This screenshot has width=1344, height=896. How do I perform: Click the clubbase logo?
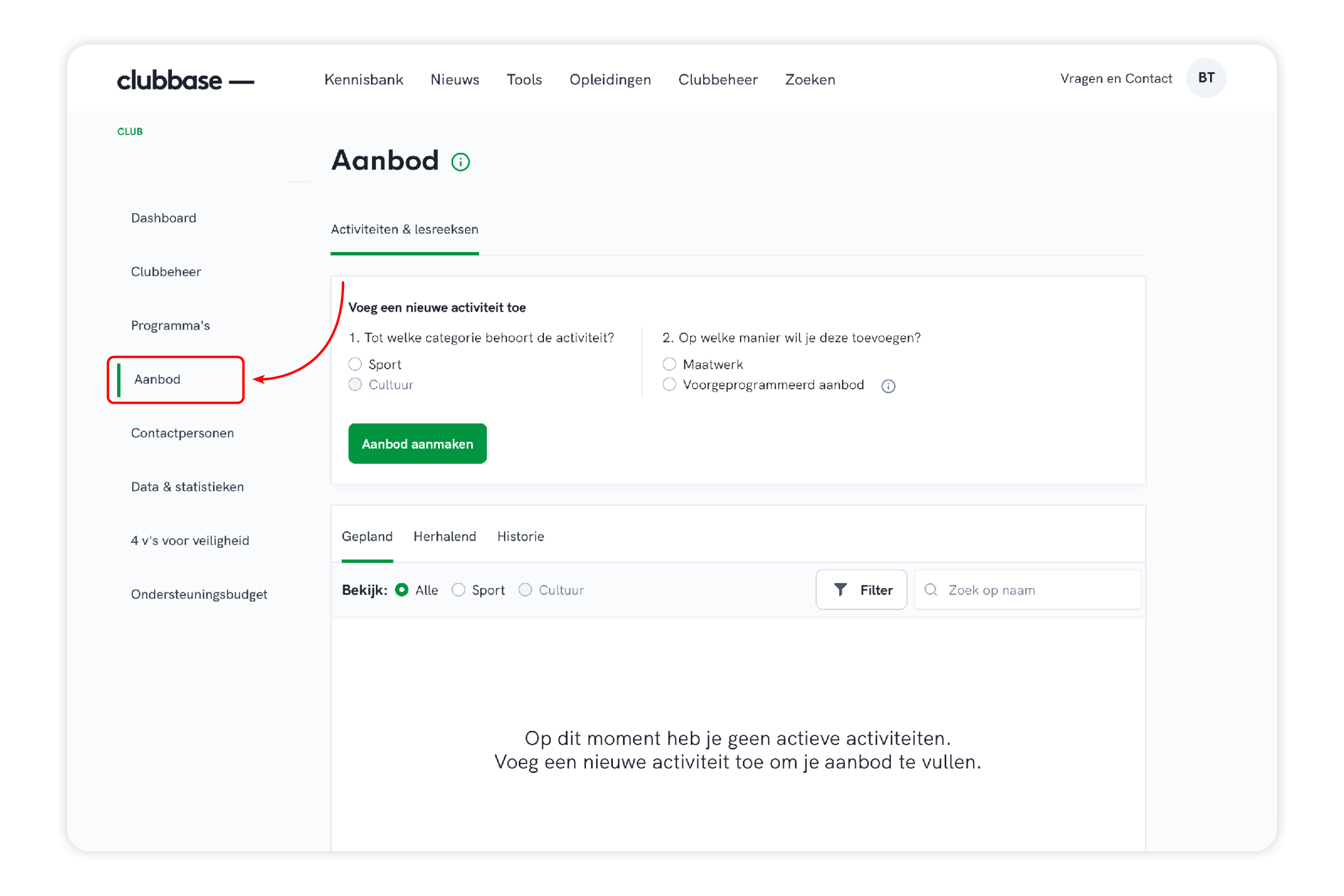point(185,80)
